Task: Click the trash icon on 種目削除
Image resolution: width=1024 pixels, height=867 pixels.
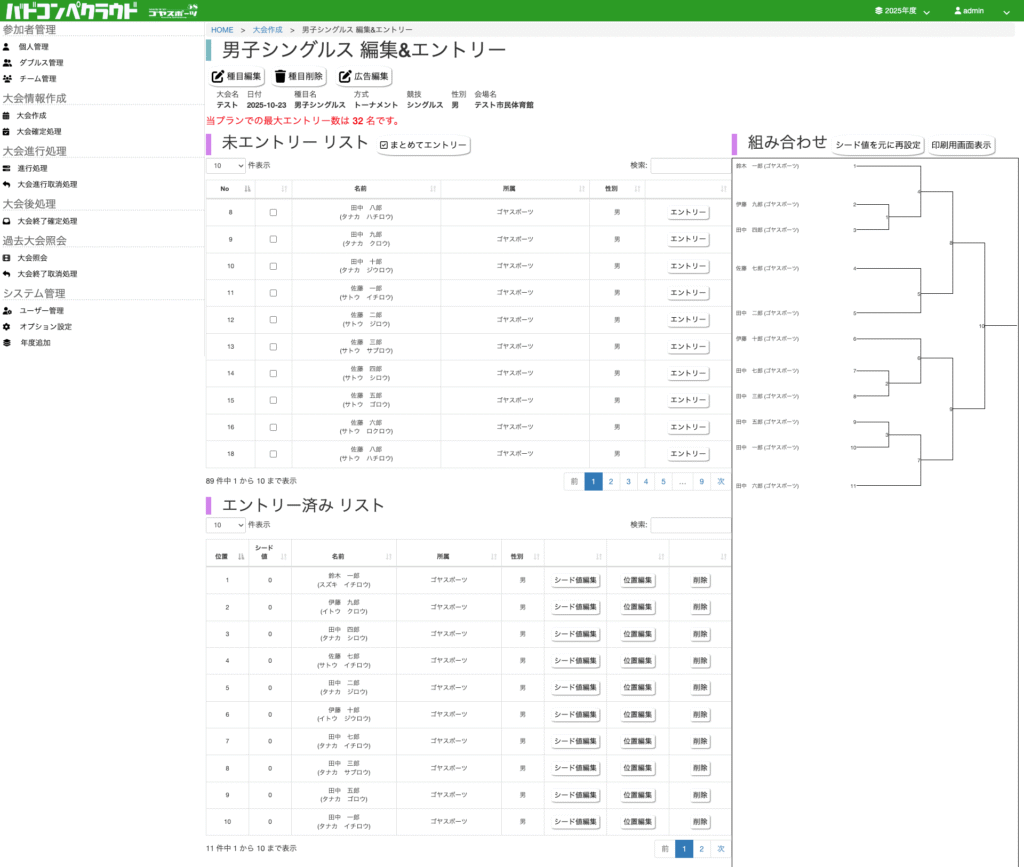Action: click(280, 76)
